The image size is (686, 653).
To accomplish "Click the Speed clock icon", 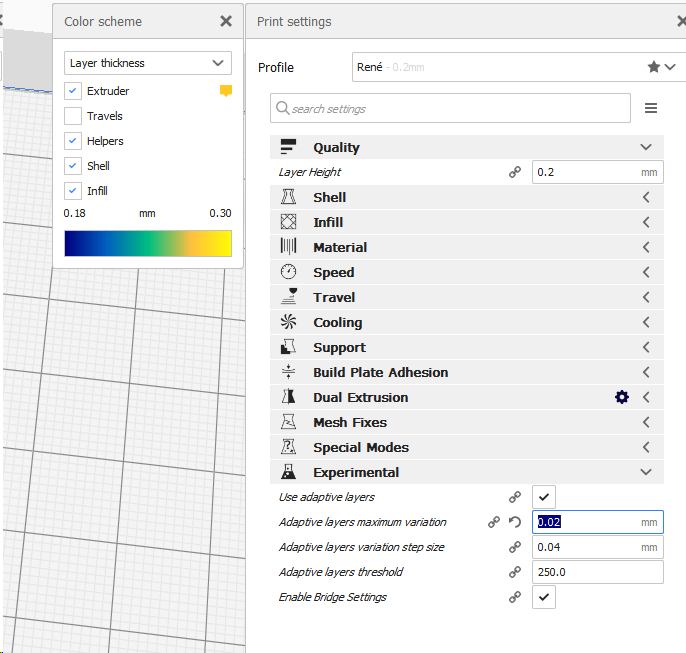I will (x=288, y=272).
